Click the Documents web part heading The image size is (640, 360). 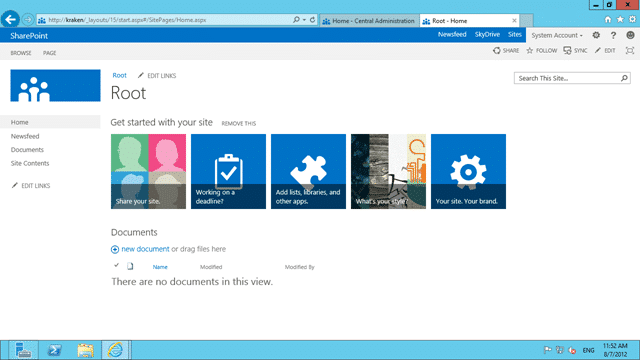pyautogui.click(x=134, y=232)
